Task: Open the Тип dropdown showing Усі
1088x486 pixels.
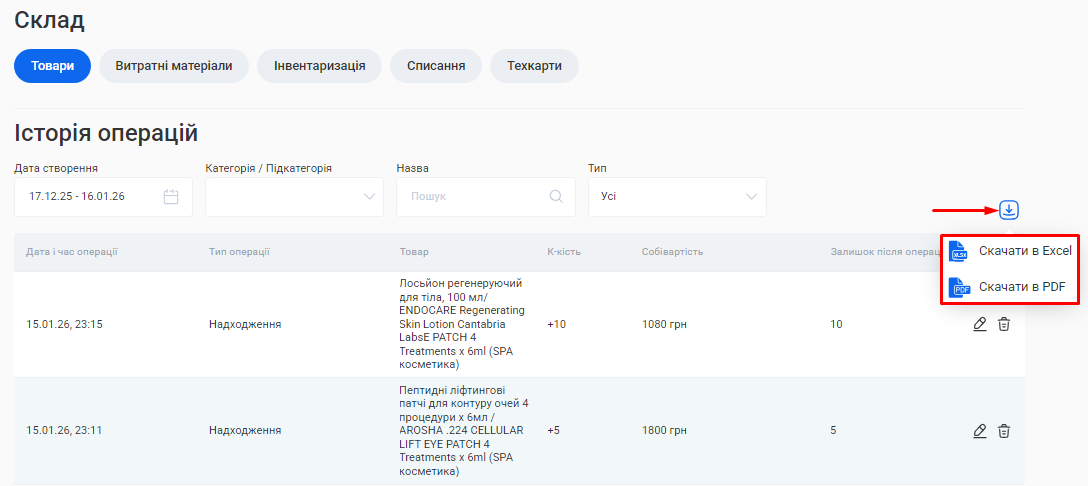Action: [x=677, y=197]
